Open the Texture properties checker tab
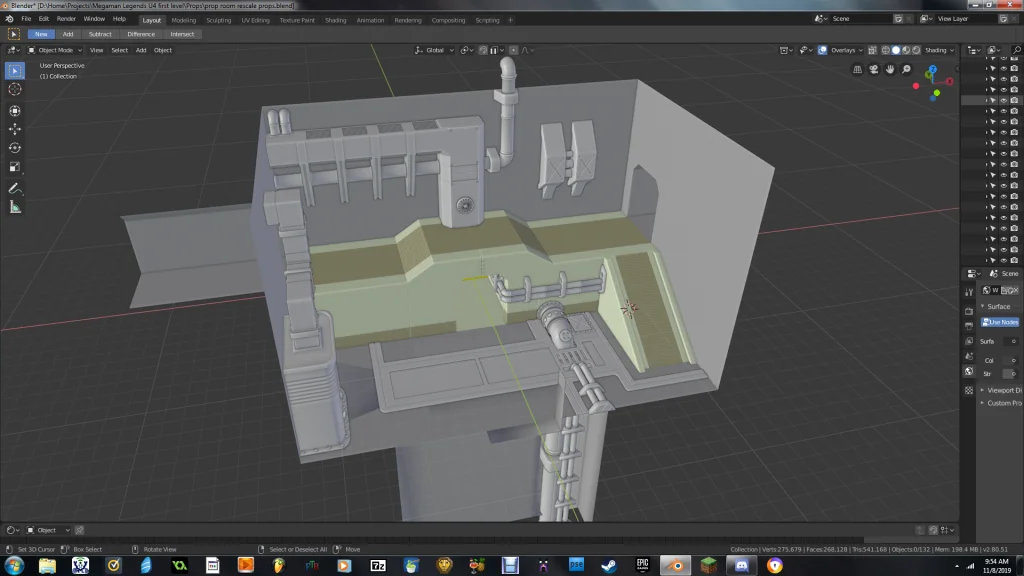 tap(969, 390)
